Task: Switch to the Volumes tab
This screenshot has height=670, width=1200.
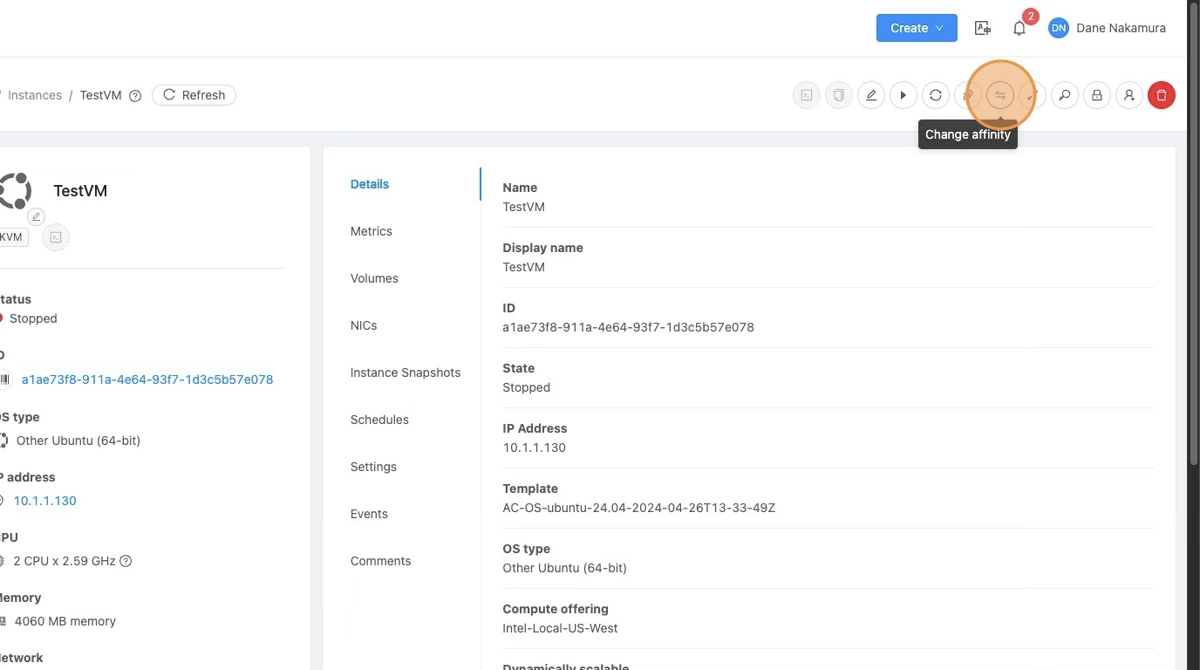Action: pos(374,278)
